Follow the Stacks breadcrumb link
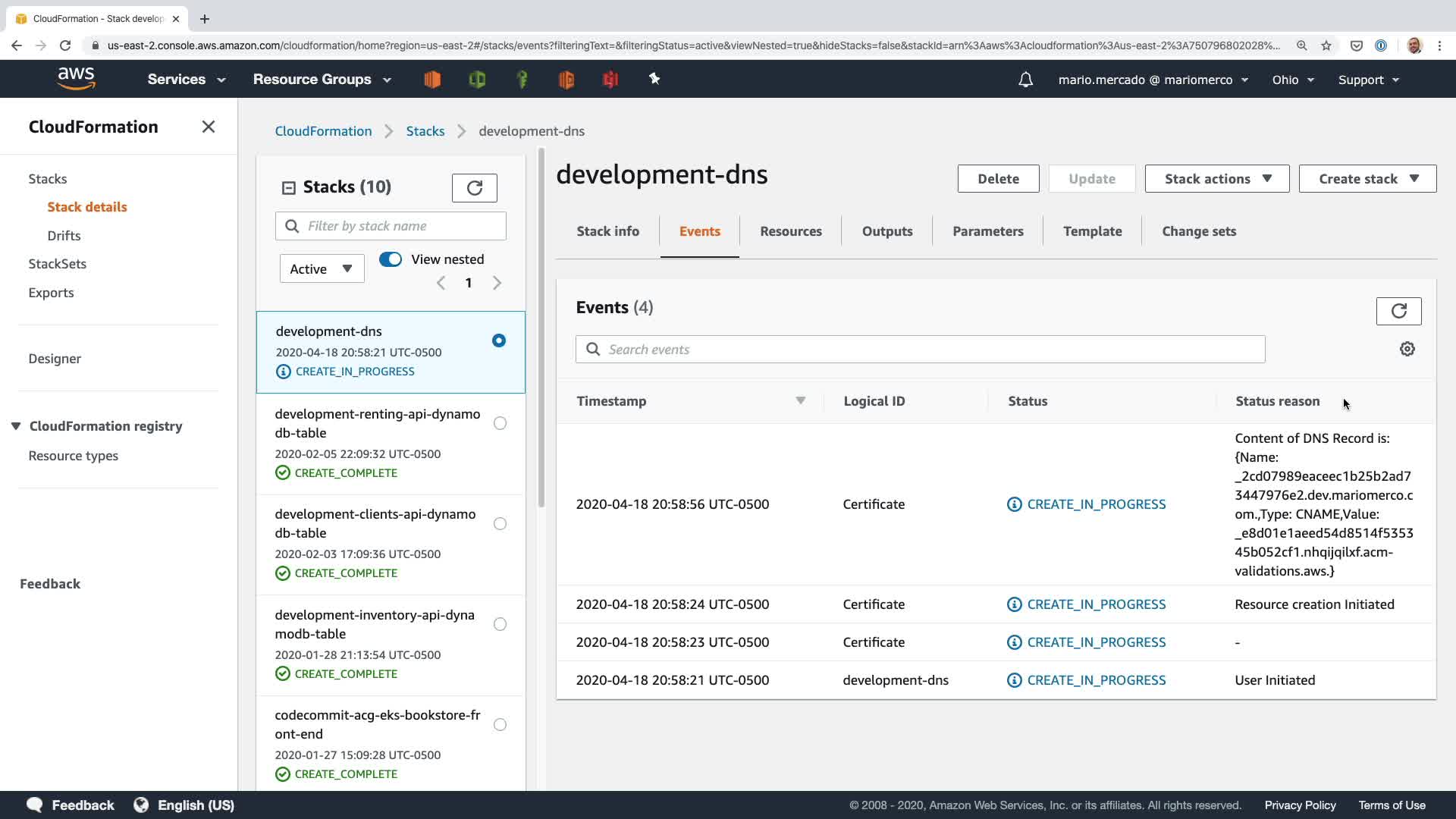This screenshot has height=819, width=1456. (425, 131)
